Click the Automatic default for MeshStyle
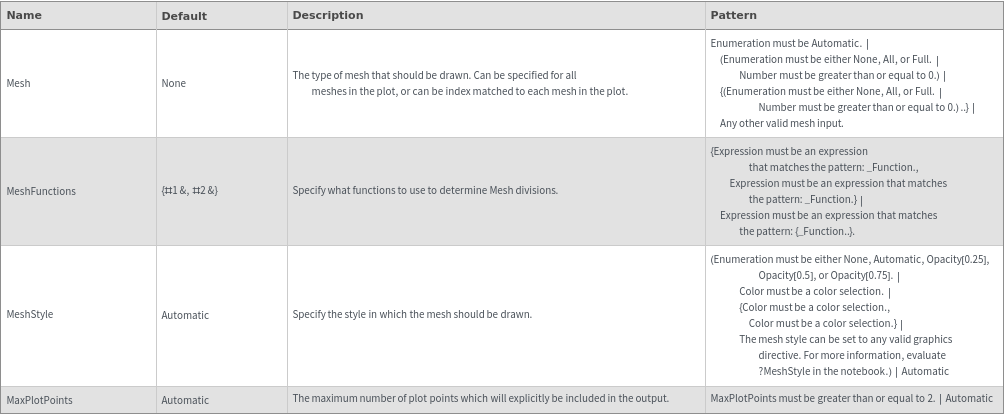The image size is (1004, 416). 185,315
